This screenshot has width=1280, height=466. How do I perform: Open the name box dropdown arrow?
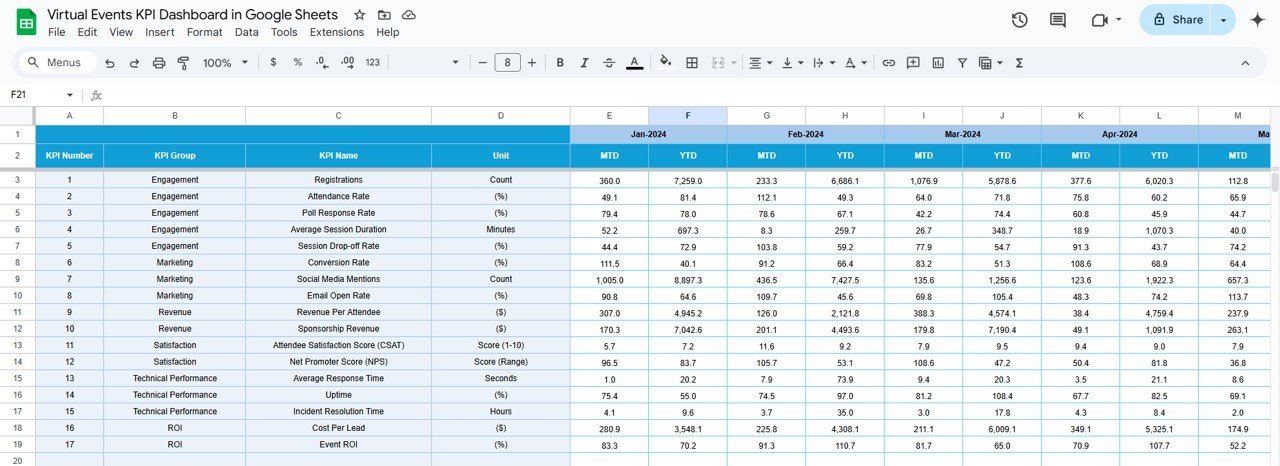70,95
